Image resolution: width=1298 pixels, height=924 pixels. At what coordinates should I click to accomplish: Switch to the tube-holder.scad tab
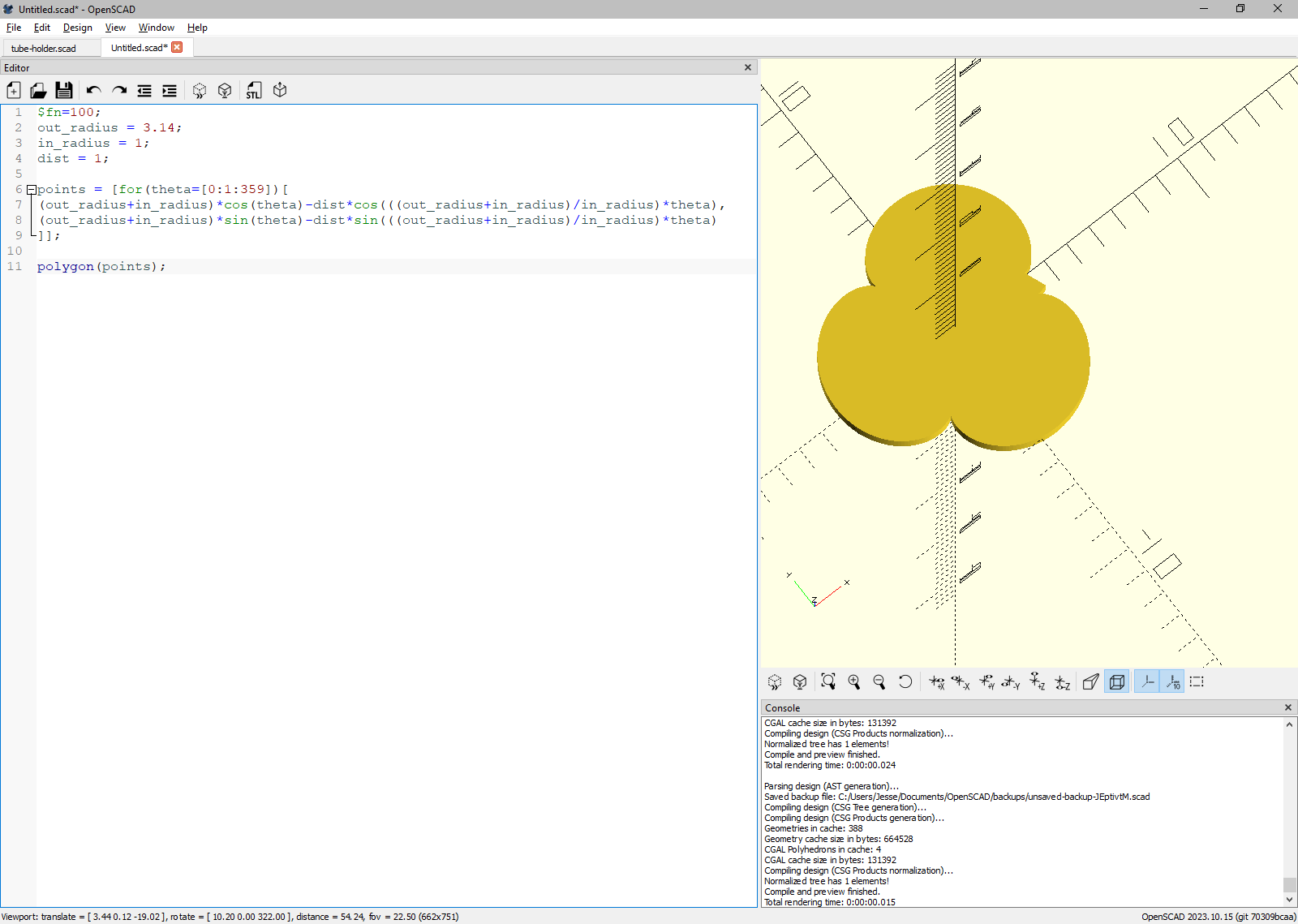click(44, 48)
